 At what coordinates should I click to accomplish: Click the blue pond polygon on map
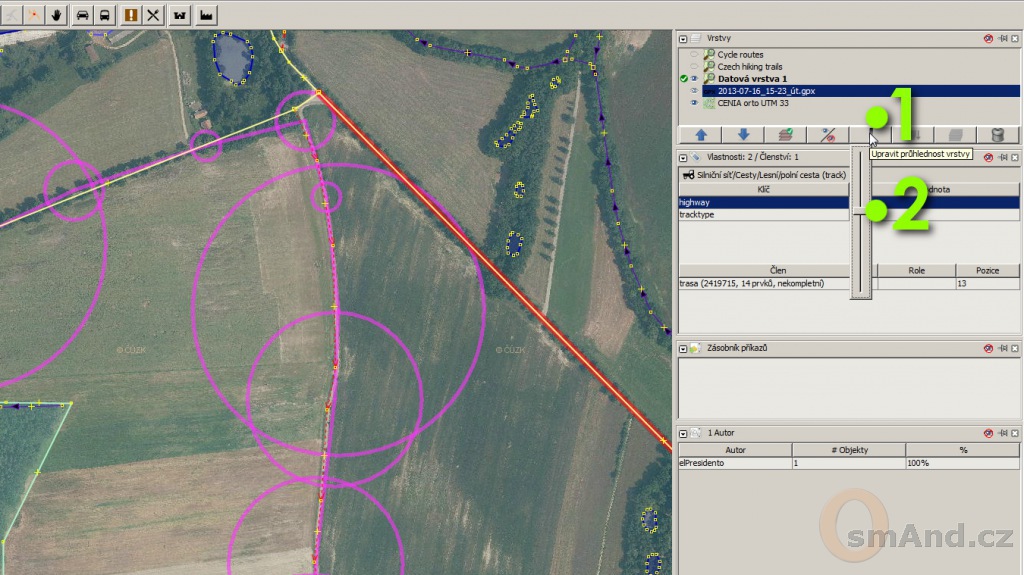point(232,58)
